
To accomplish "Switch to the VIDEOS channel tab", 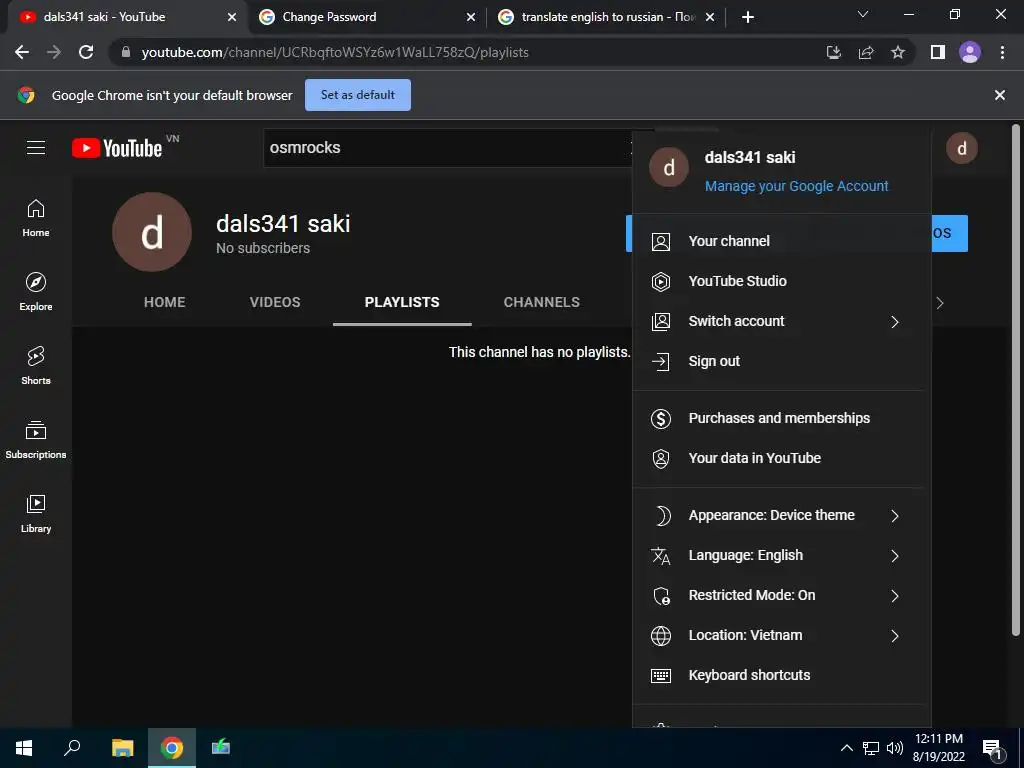I will coord(275,302).
